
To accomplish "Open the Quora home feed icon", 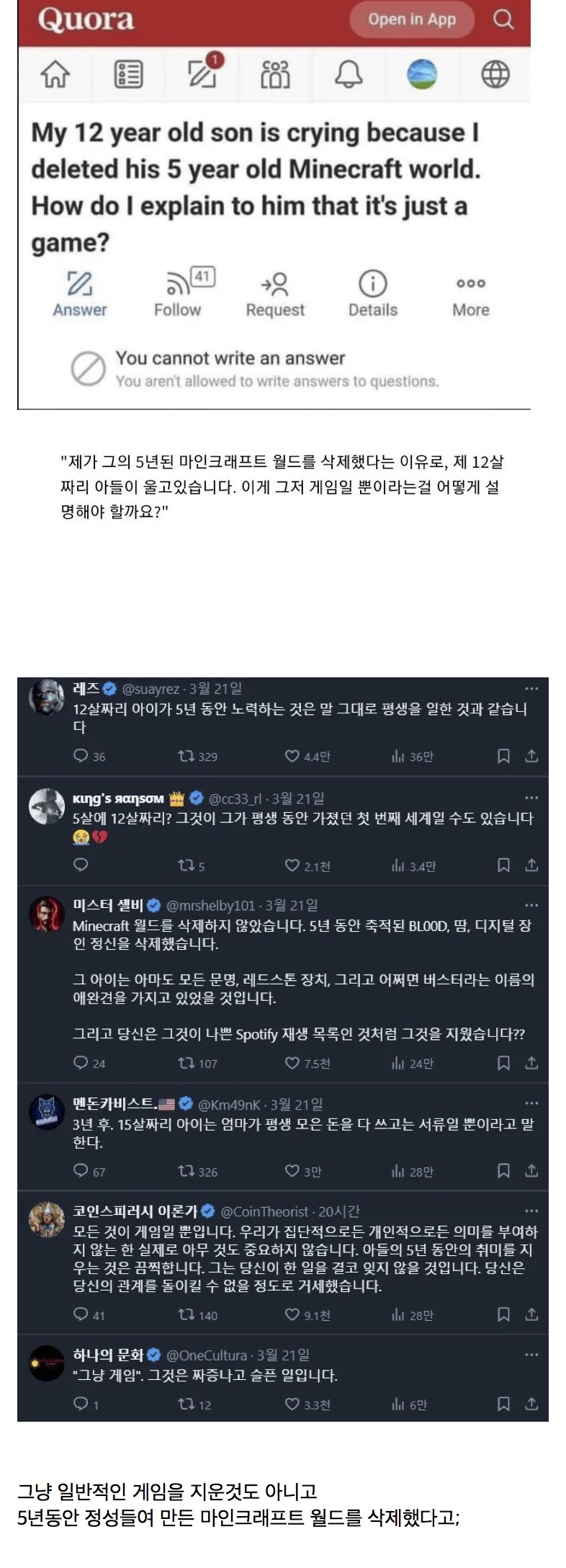I will tap(55, 74).
